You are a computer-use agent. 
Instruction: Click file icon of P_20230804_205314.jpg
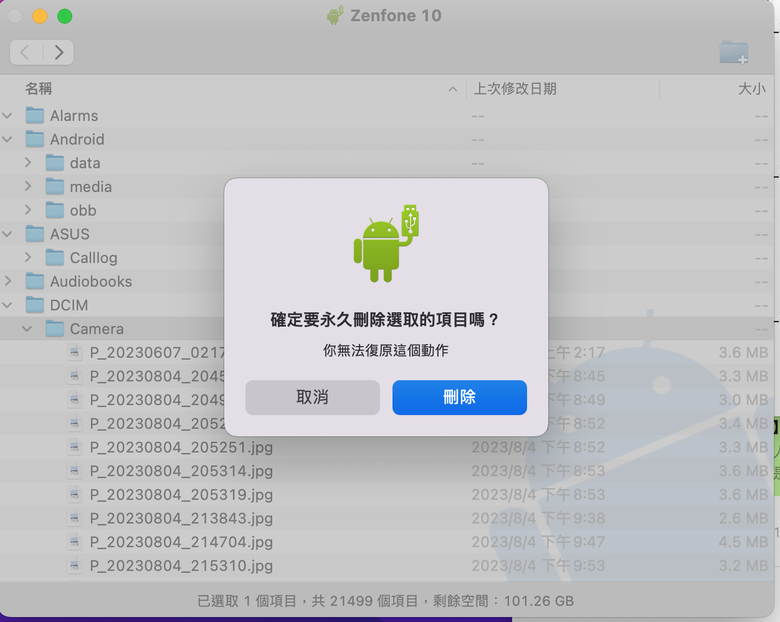click(x=75, y=471)
